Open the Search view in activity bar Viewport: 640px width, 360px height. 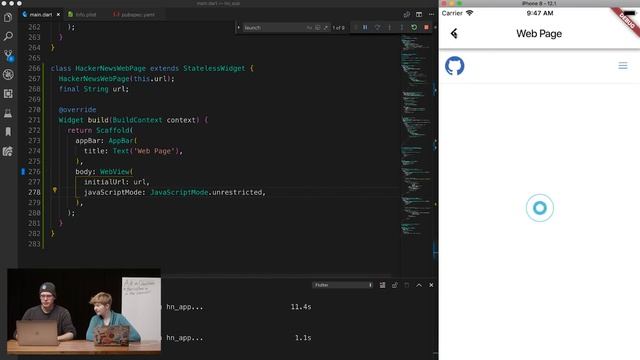pyautogui.click(x=8, y=36)
